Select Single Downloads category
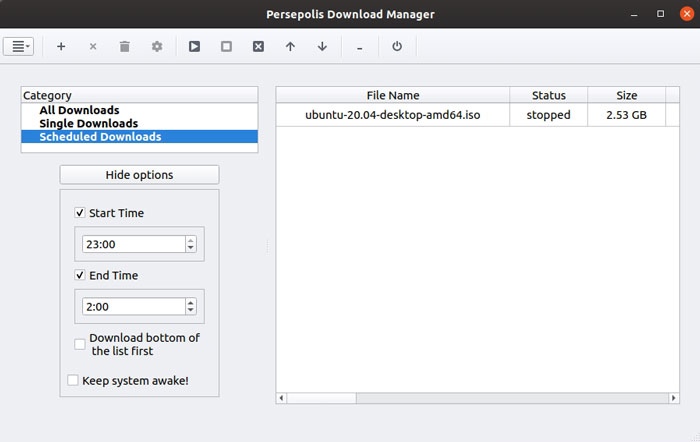Screen dimensions: 700x442 point(139,123)
